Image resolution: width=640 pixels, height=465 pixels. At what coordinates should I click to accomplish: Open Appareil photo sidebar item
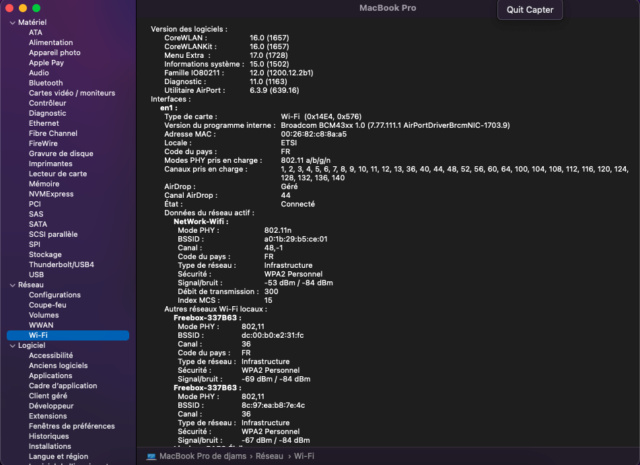[x=55, y=53]
